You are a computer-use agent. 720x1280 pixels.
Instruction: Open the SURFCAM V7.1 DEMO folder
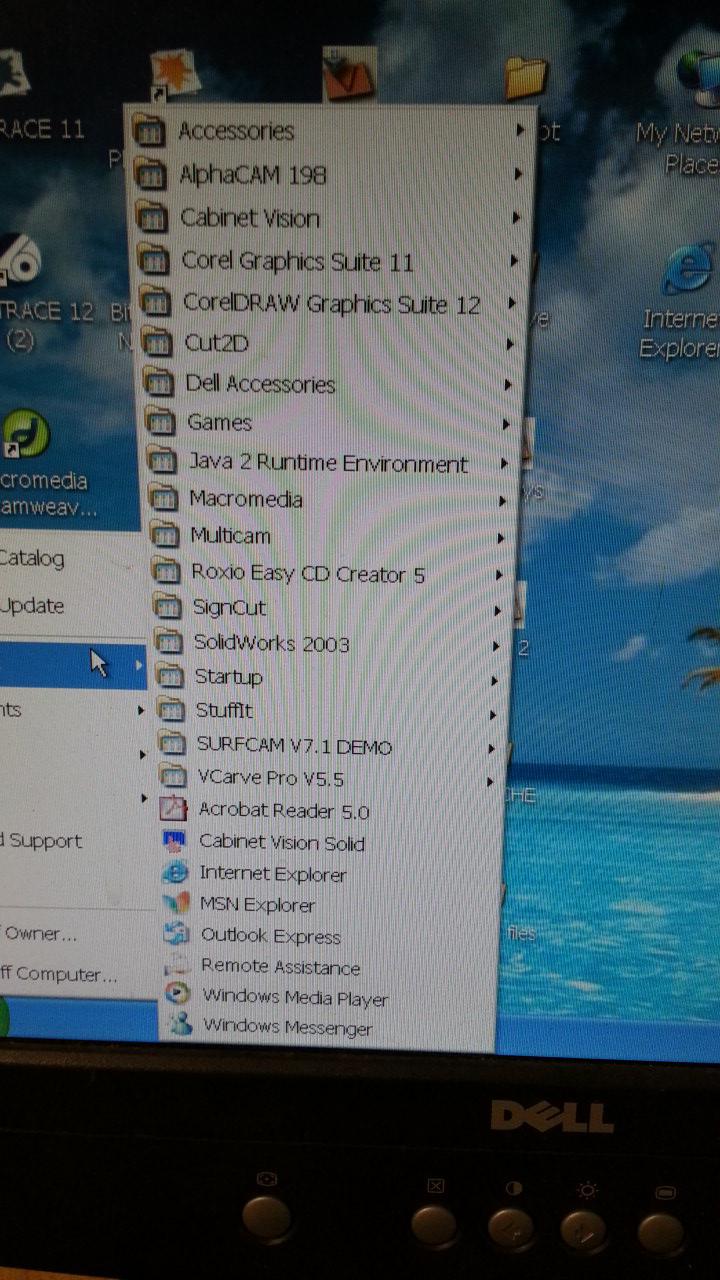(x=293, y=746)
